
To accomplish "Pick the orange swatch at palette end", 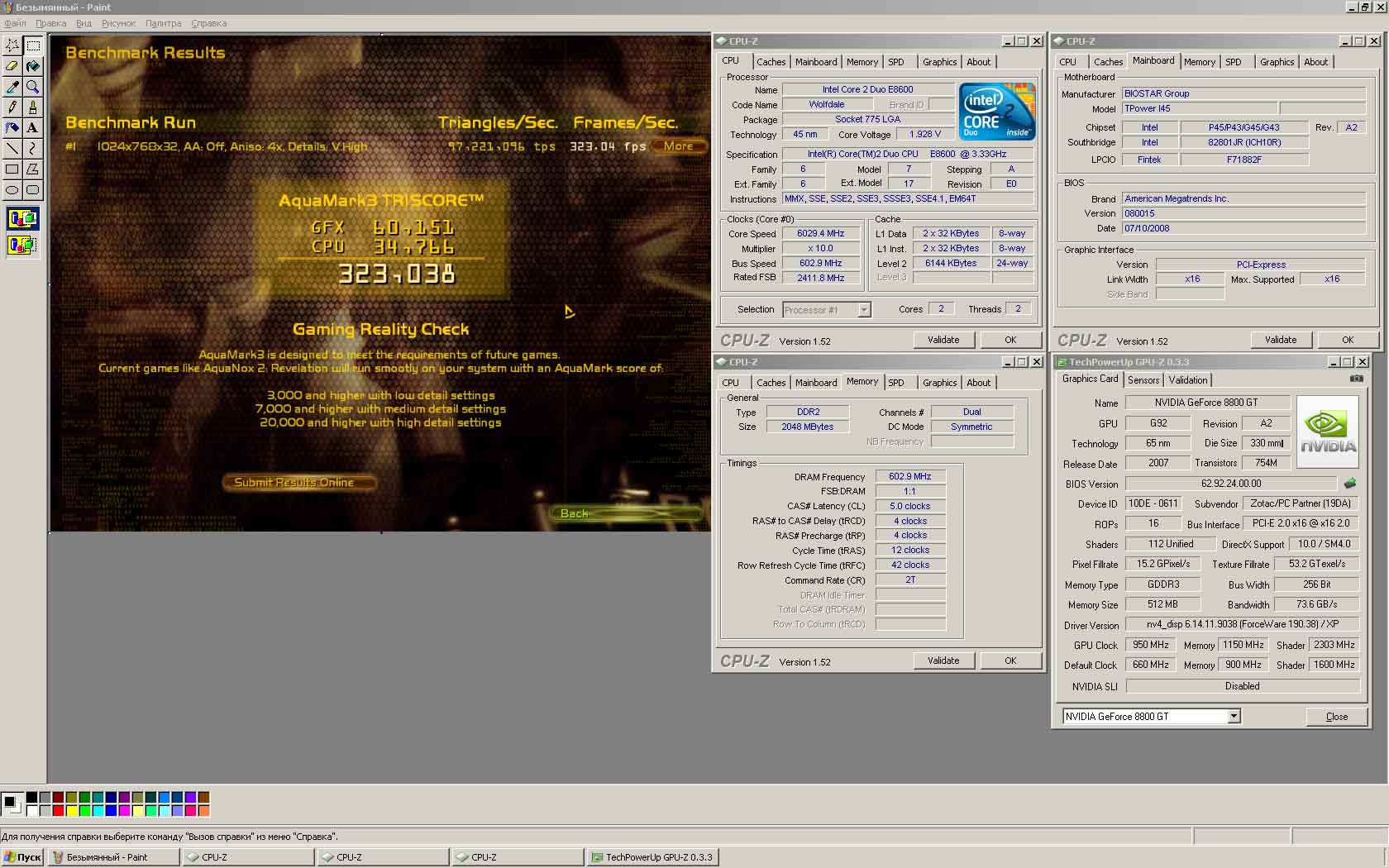I will tap(203, 811).
